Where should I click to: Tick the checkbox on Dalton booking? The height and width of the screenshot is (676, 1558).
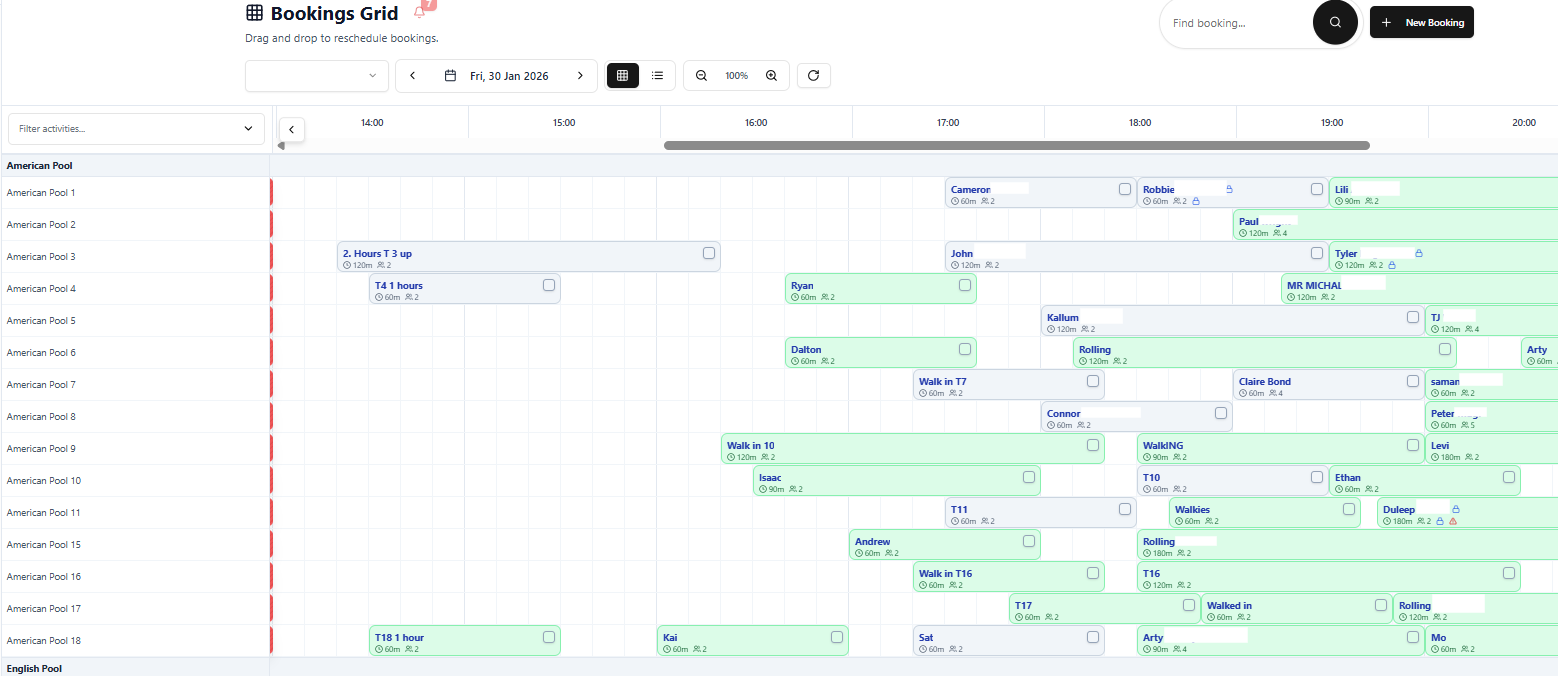[x=965, y=349]
